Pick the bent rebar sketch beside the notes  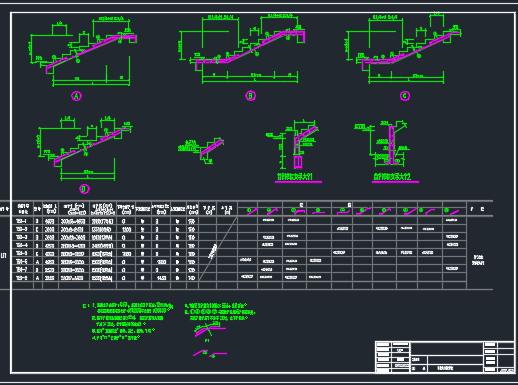click(x=211, y=330)
